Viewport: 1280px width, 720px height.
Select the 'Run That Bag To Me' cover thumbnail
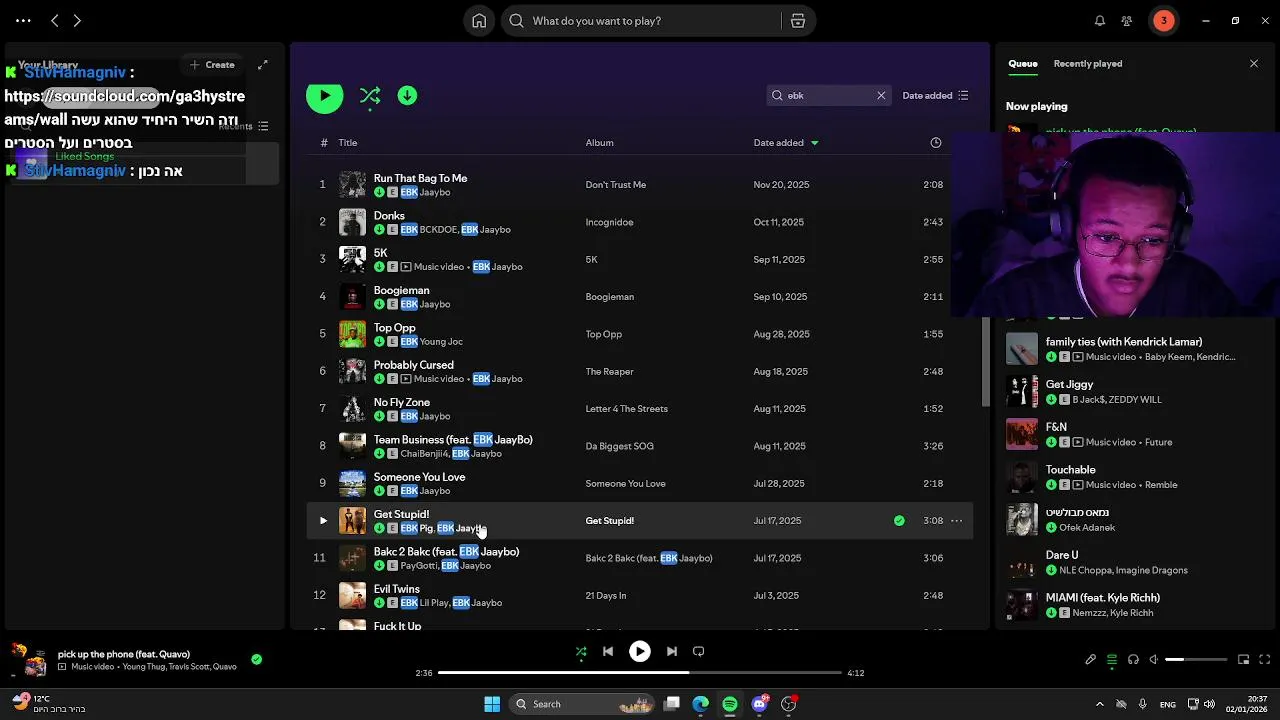click(x=352, y=184)
